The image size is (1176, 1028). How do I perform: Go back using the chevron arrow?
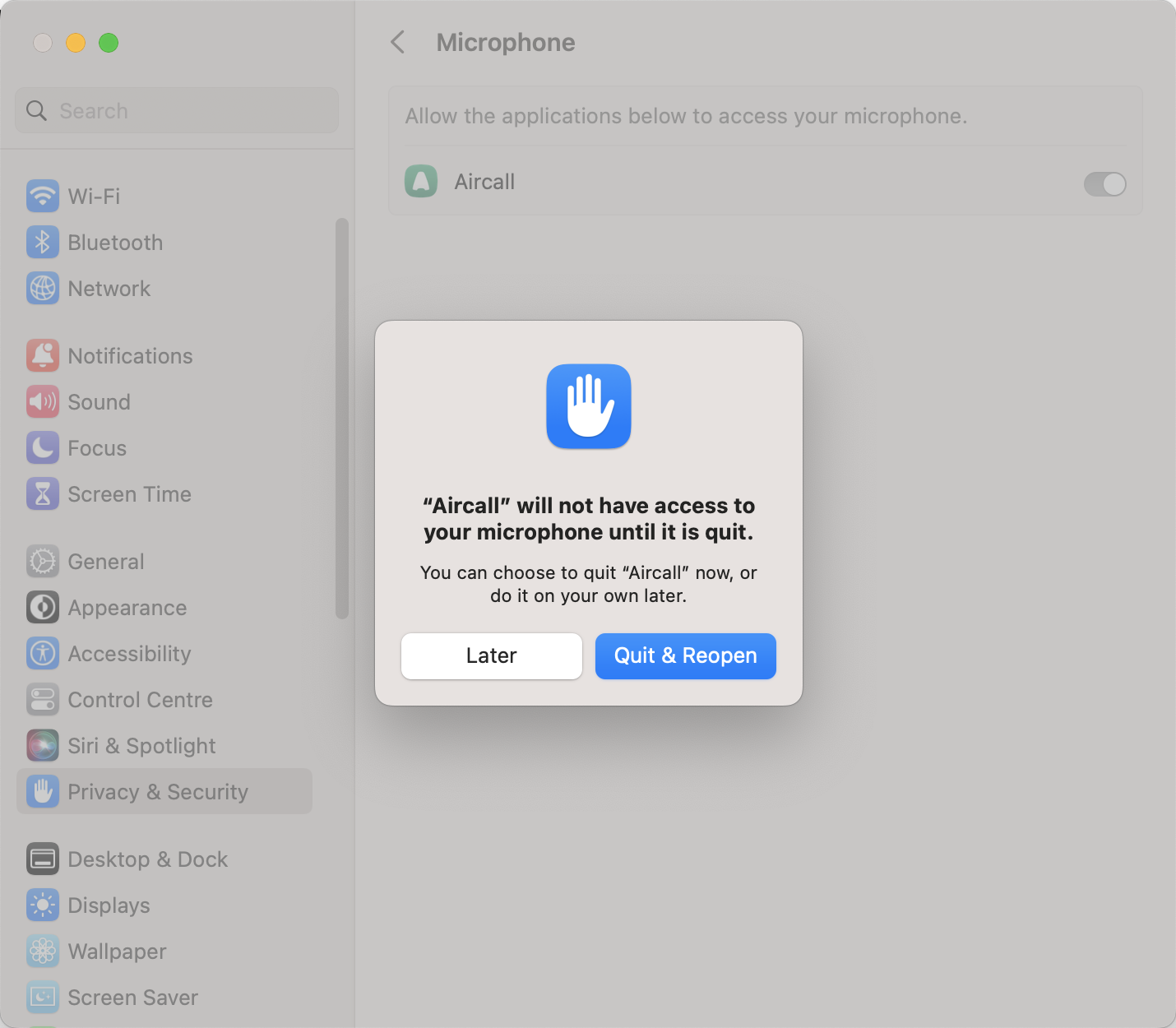(398, 42)
